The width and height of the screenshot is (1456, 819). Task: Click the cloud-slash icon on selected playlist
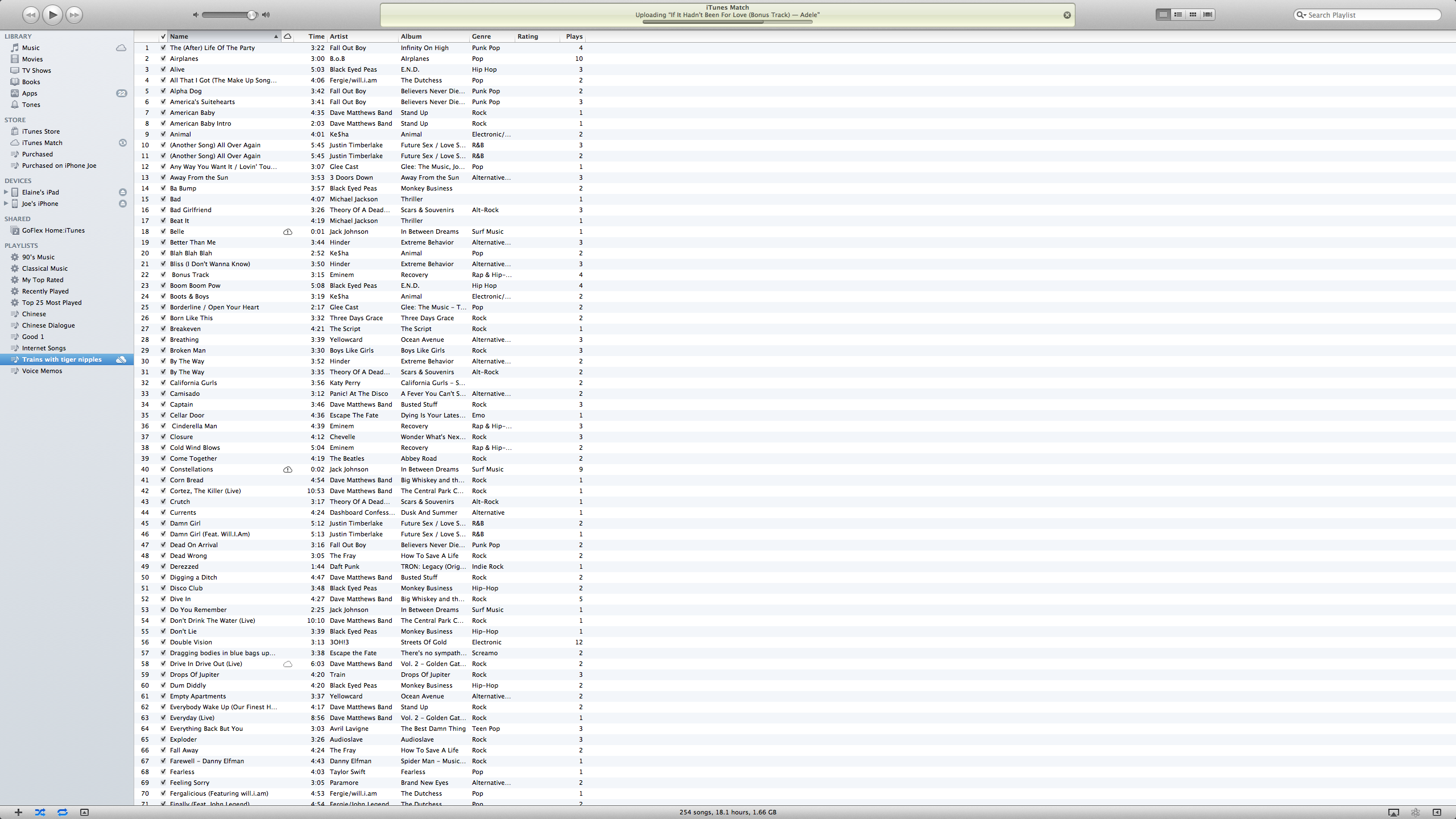(121, 359)
